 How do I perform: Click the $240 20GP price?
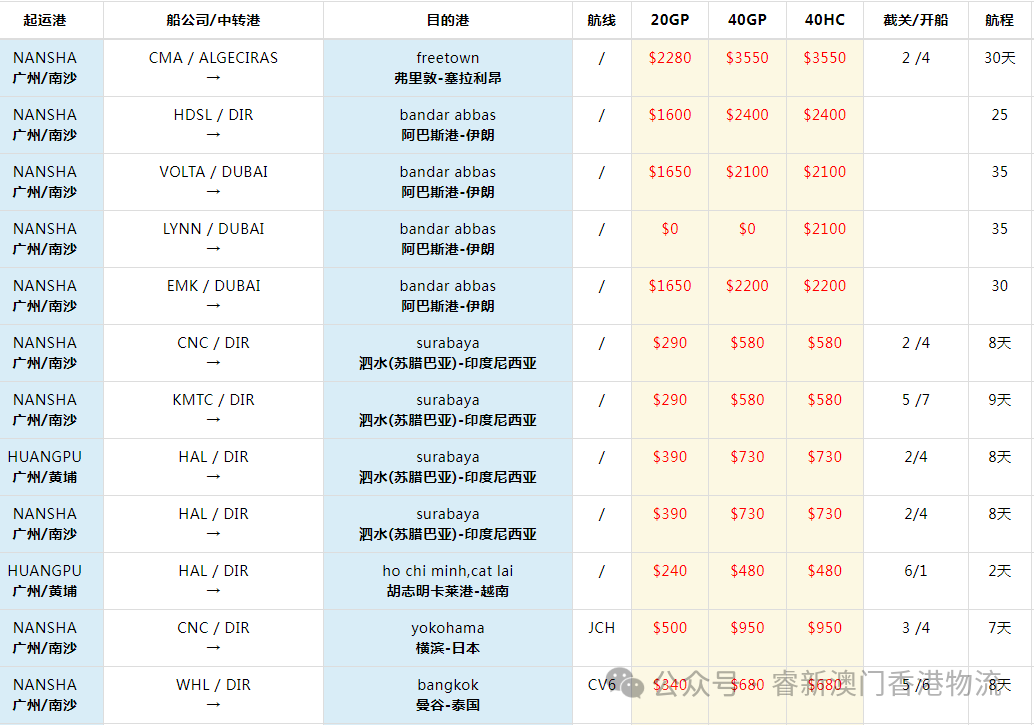(x=670, y=571)
